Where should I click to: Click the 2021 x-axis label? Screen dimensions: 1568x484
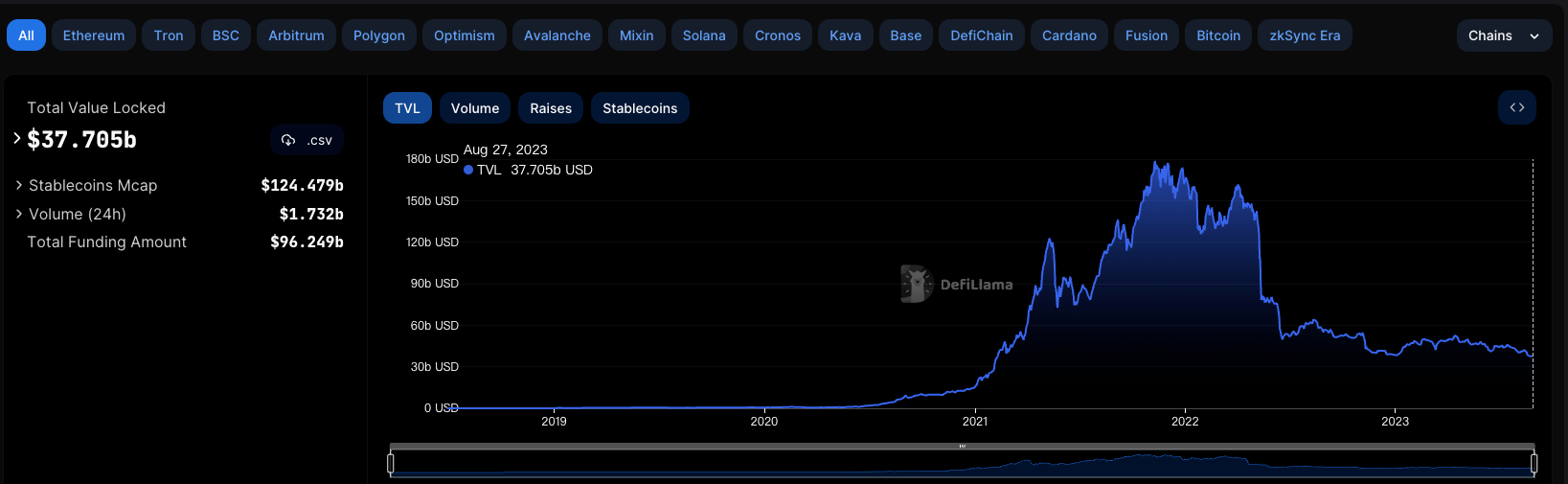tap(975, 421)
